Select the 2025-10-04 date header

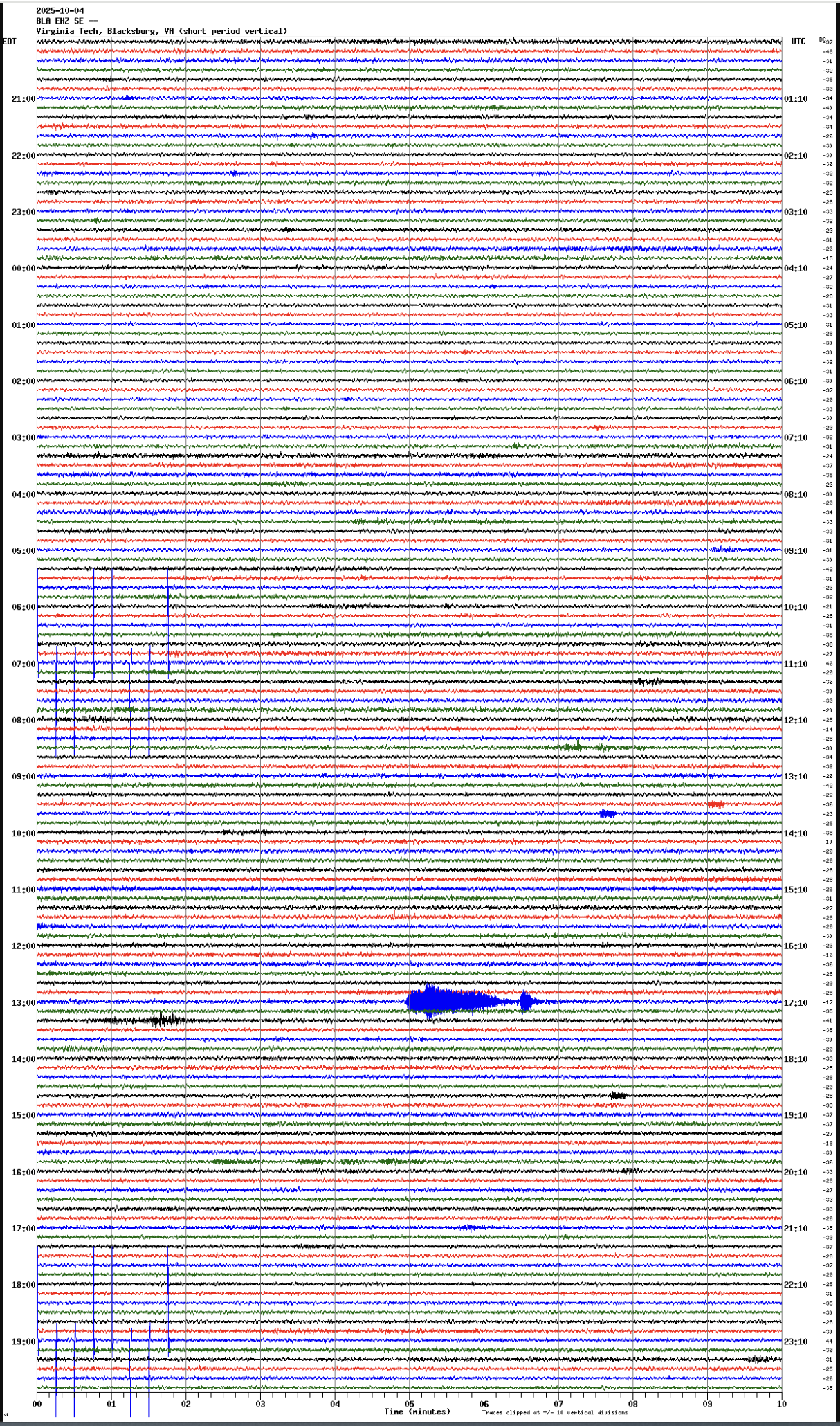(x=60, y=11)
